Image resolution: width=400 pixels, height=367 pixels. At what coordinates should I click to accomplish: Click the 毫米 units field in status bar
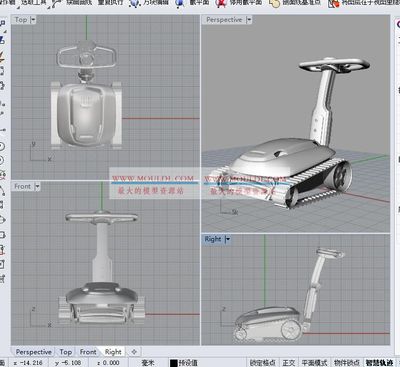click(x=148, y=363)
